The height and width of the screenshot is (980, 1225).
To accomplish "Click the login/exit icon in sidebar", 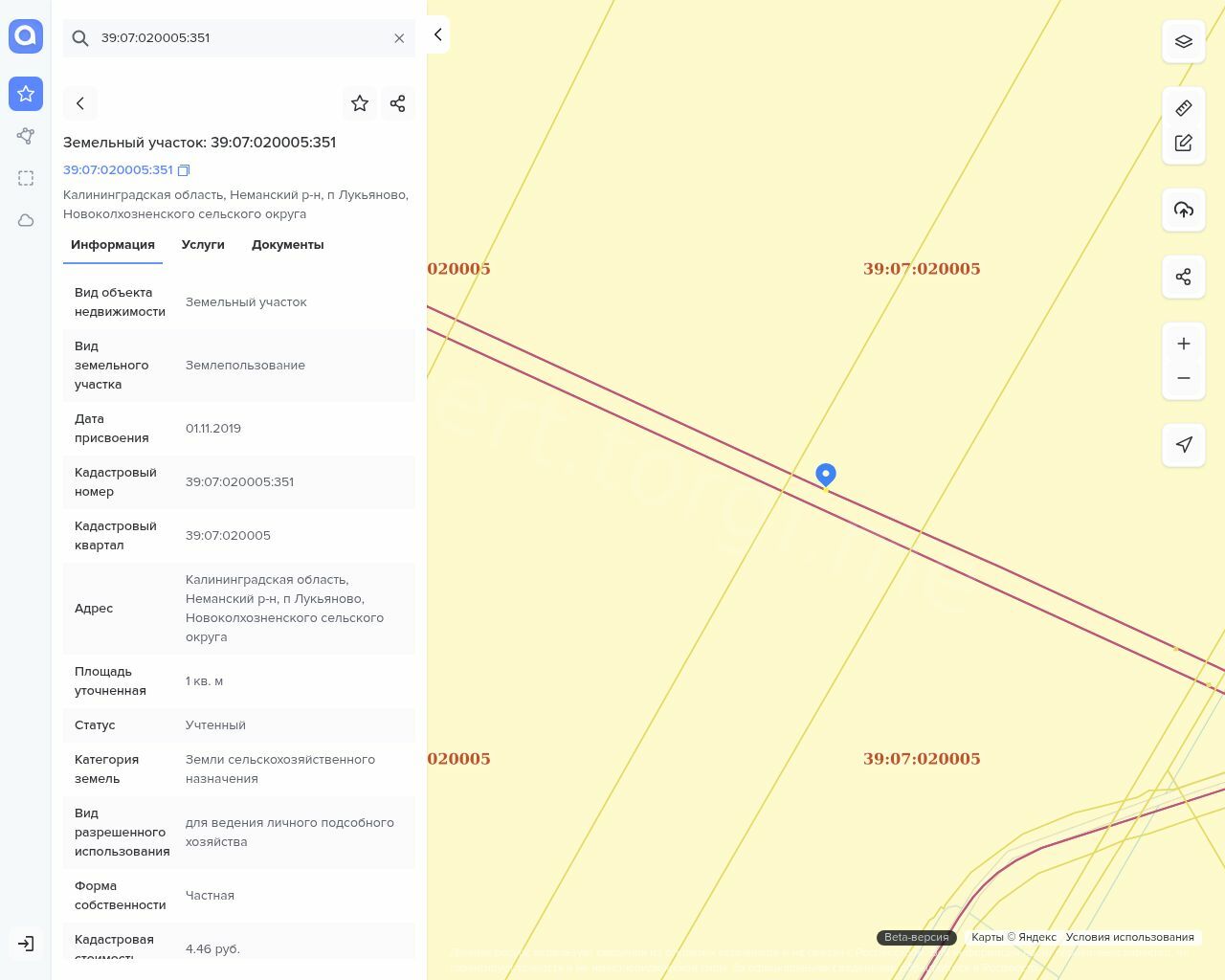I will click(26, 944).
